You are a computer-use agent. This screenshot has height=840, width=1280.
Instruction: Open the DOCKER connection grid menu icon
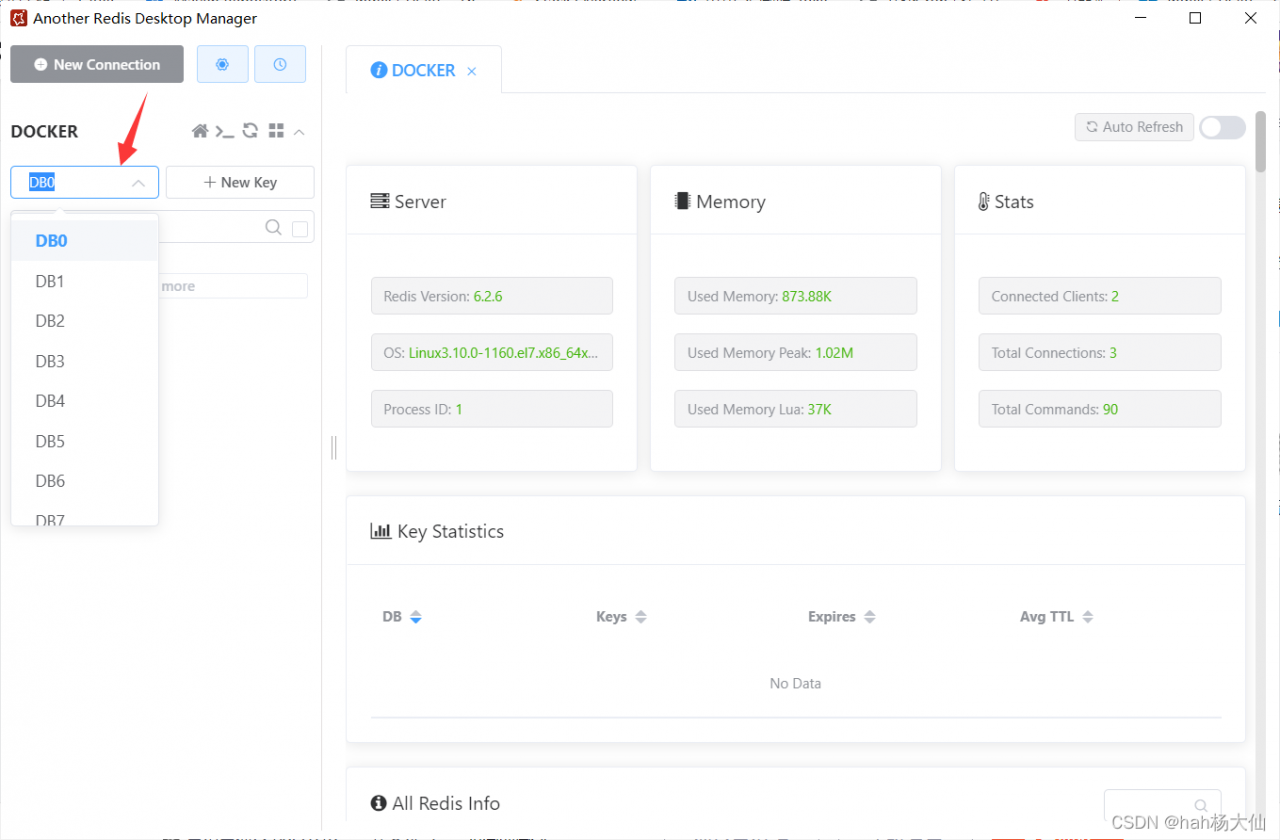point(277,131)
